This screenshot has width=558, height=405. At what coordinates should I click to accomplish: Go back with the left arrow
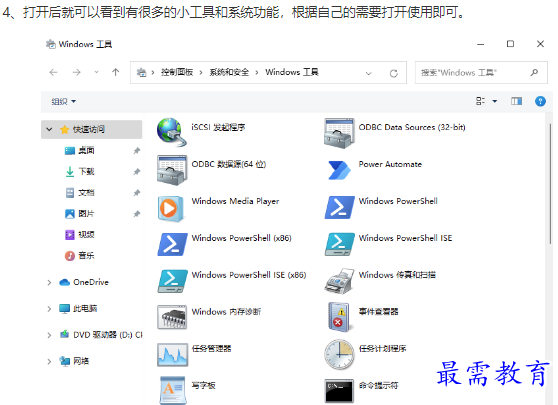tap(53, 73)
